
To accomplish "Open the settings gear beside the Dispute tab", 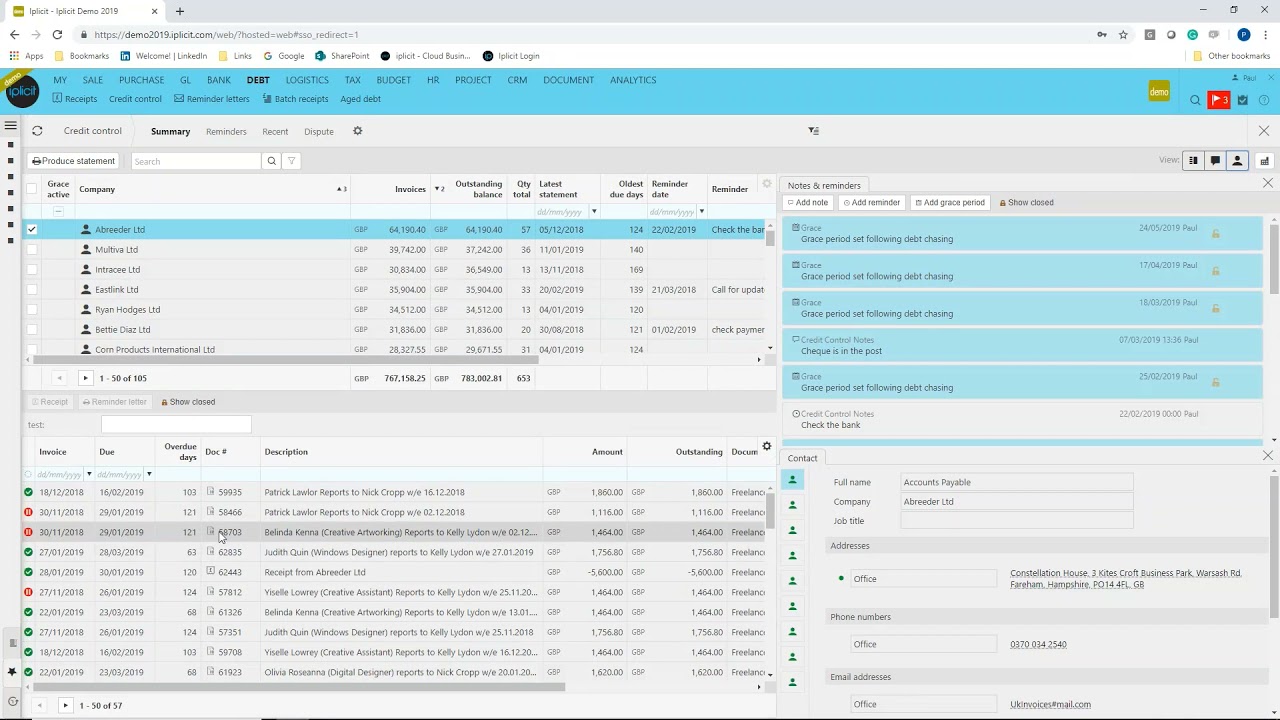I will tap(357, 131).
